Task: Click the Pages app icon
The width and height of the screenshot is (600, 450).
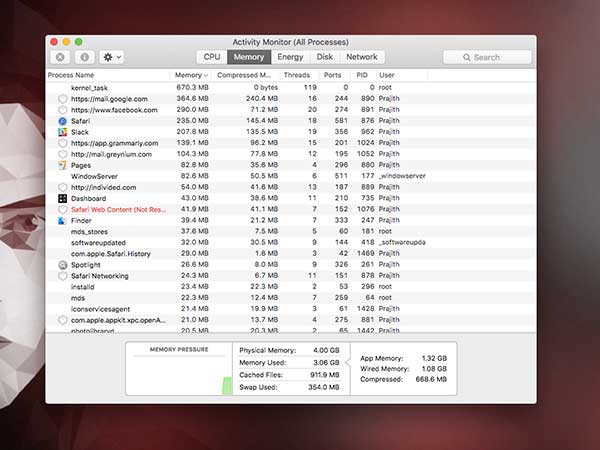Action: [62, 165]
